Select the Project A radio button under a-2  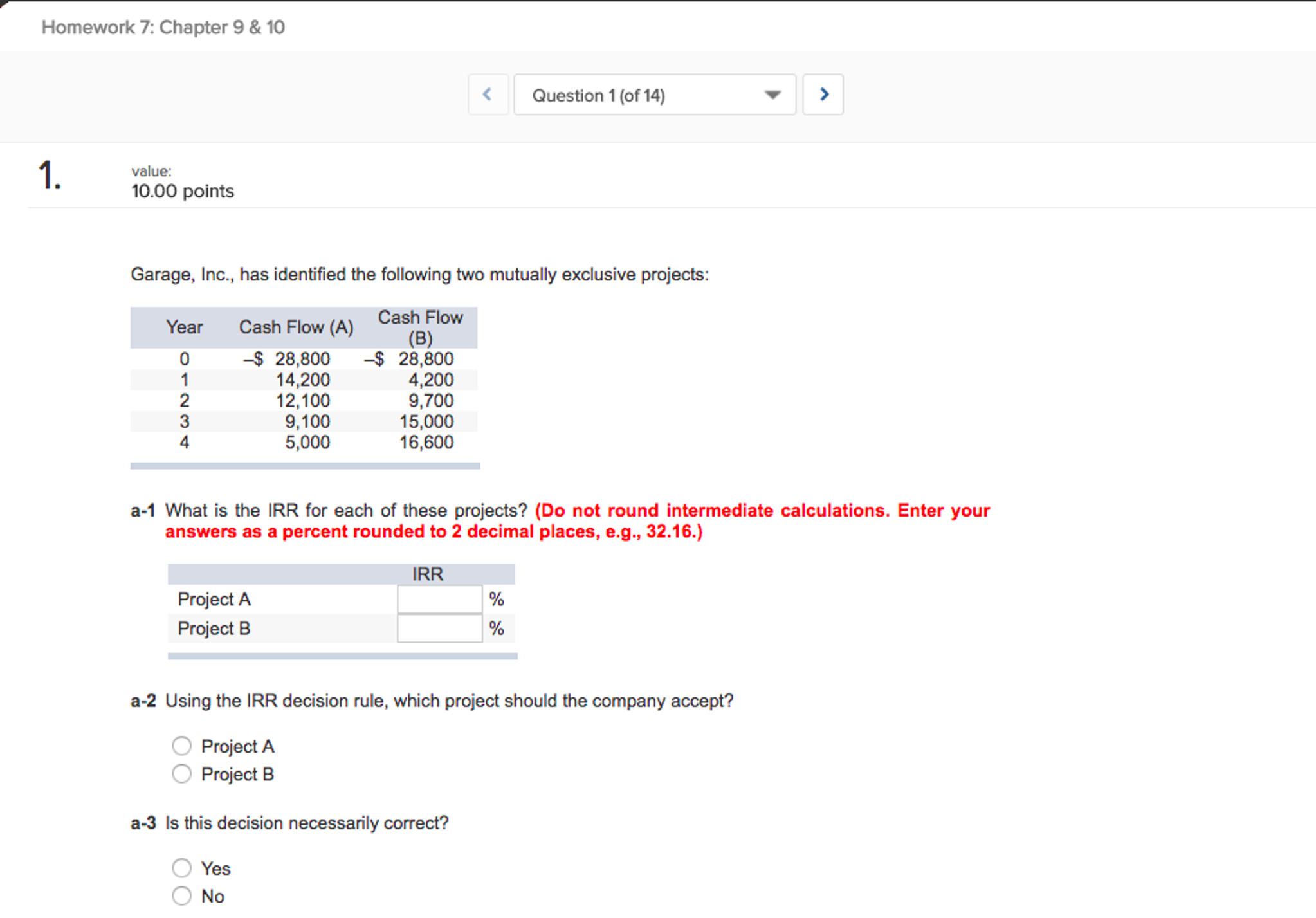pyautogui.click(x=182, y=746)
